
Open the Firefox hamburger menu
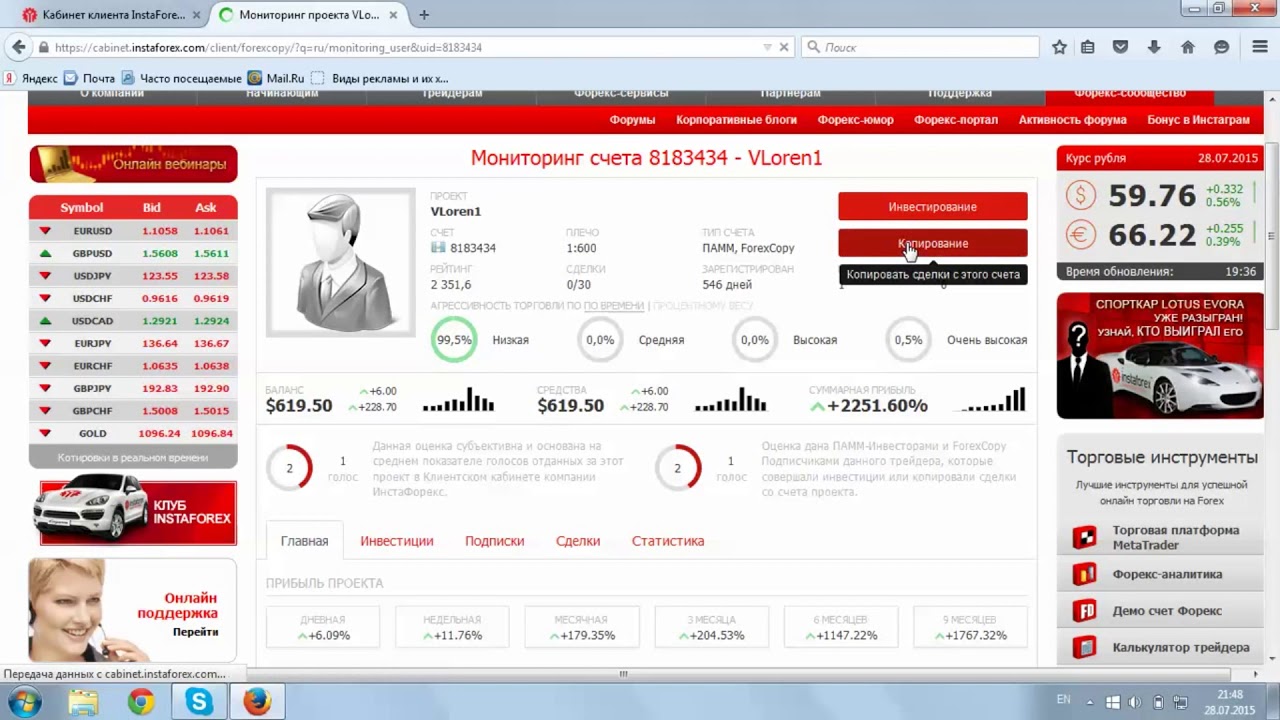click(1260, 47)
